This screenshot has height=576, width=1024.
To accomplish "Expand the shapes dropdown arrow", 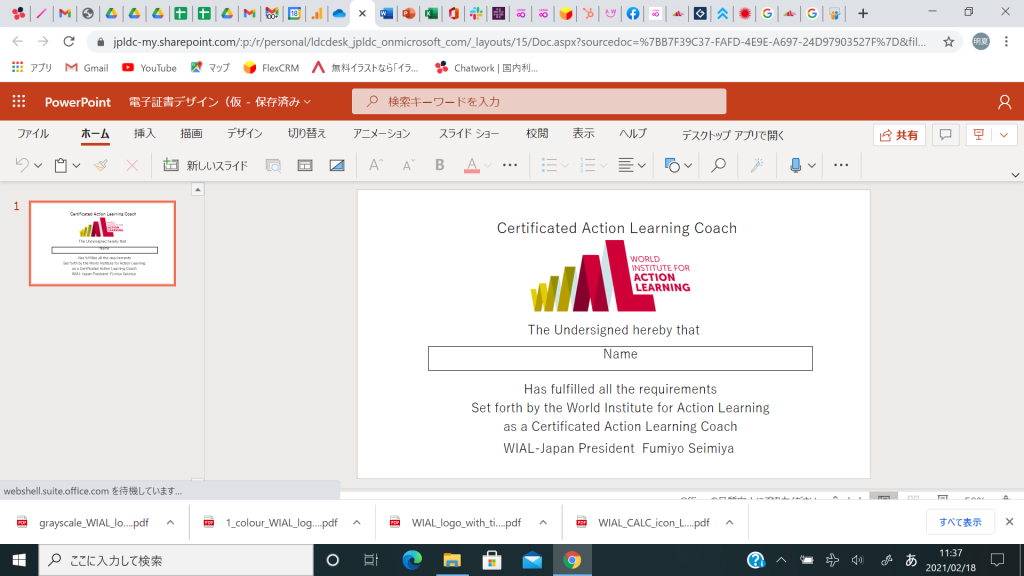I will (x=688, y=165).
